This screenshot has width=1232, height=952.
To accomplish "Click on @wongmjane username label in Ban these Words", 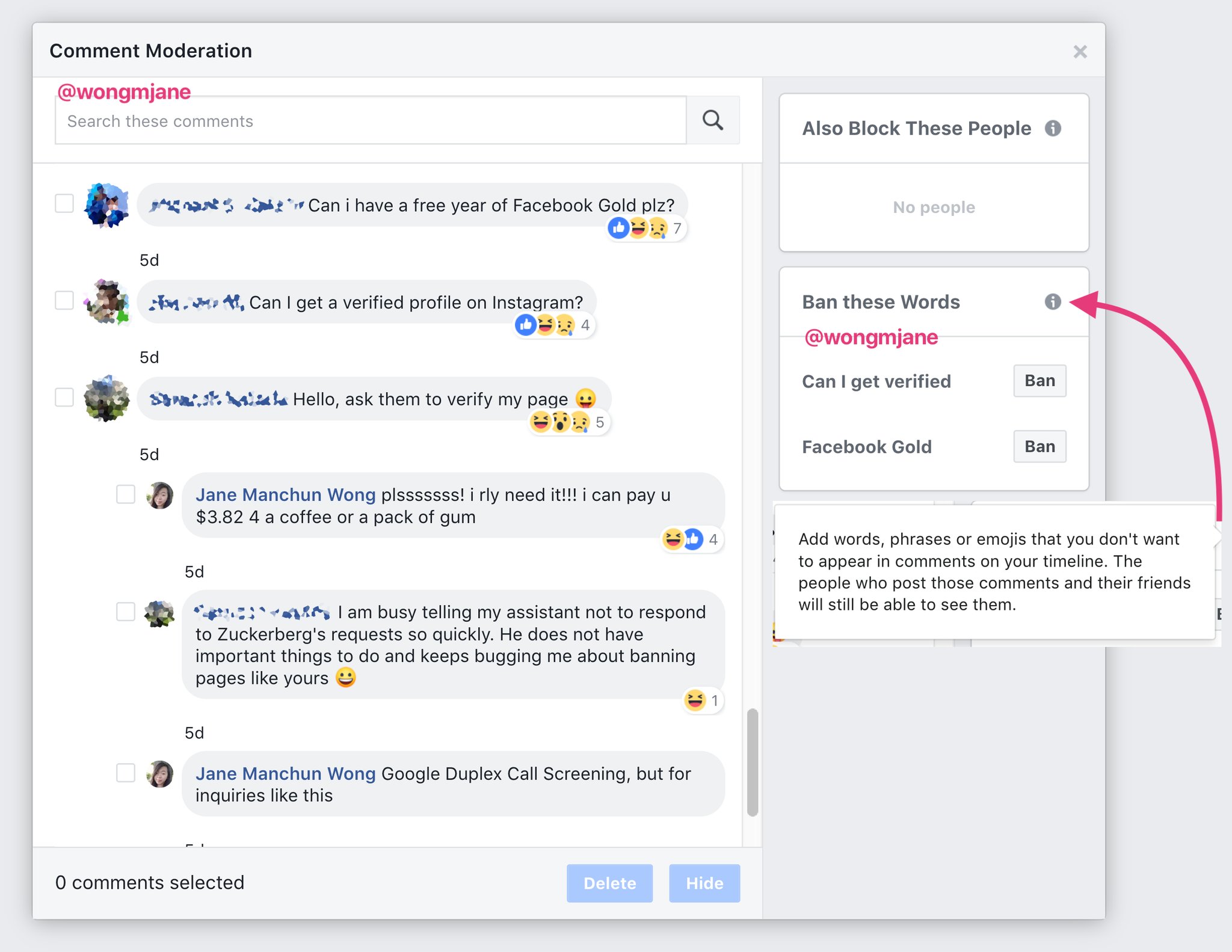I will (870, 337).
